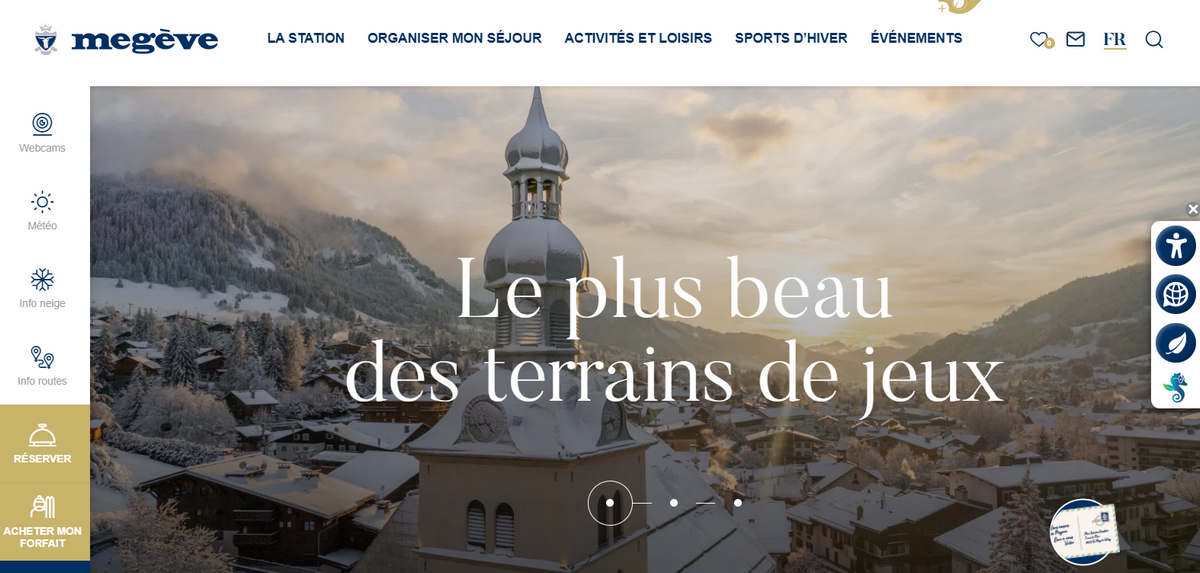Open the green leaf eco icon

[1176, 343]
